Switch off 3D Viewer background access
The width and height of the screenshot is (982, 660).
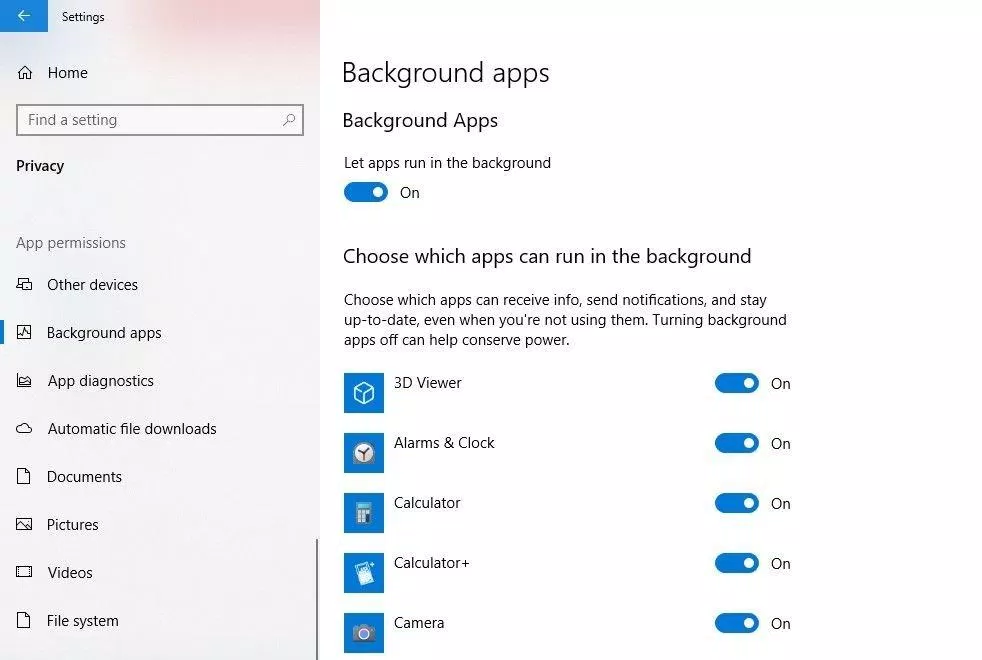click(736, 383)
